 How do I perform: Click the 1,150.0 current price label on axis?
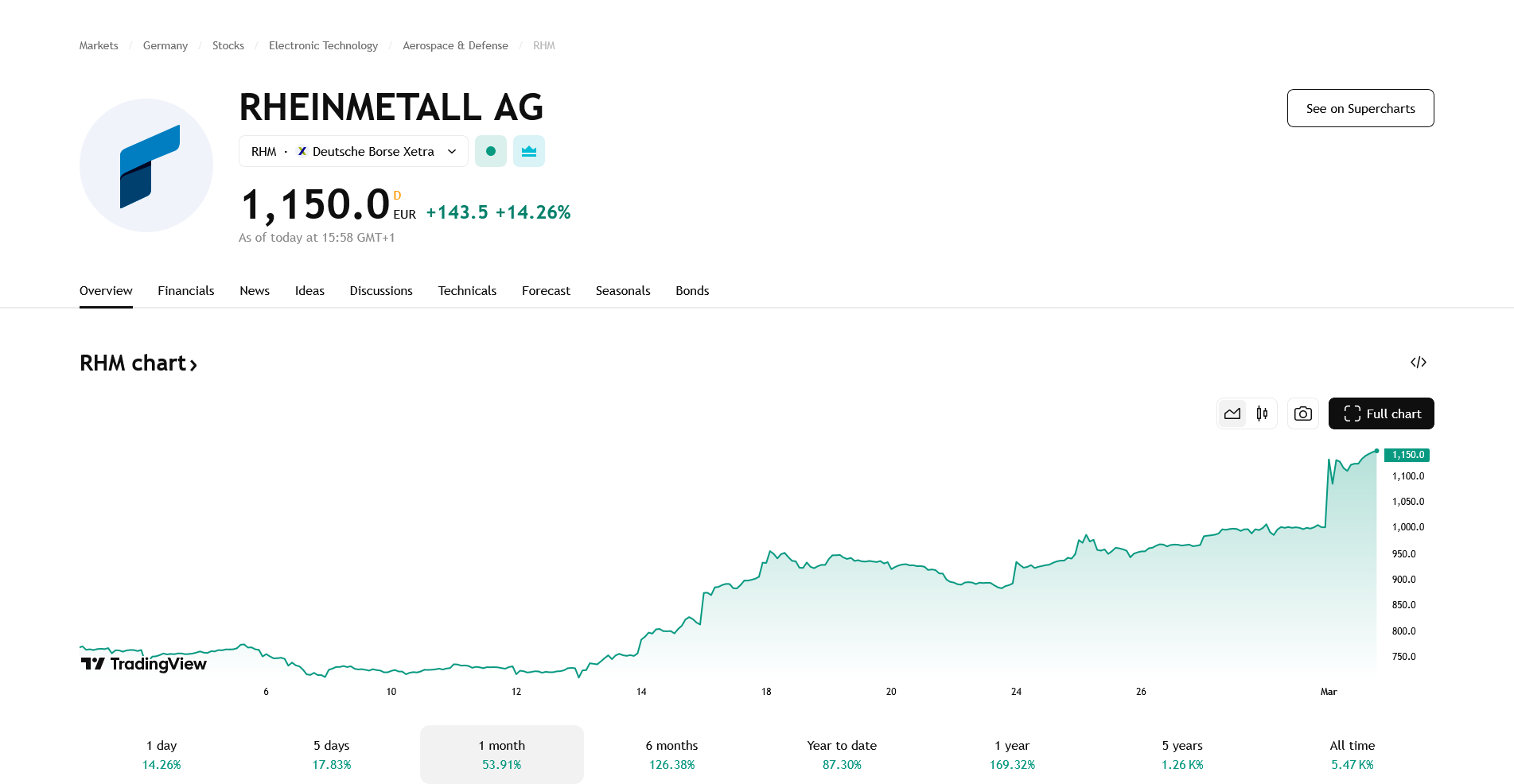1407,455
